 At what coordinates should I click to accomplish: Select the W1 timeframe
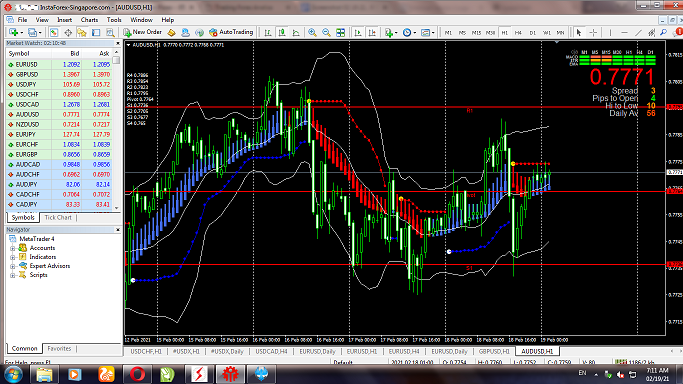[547, 33]
